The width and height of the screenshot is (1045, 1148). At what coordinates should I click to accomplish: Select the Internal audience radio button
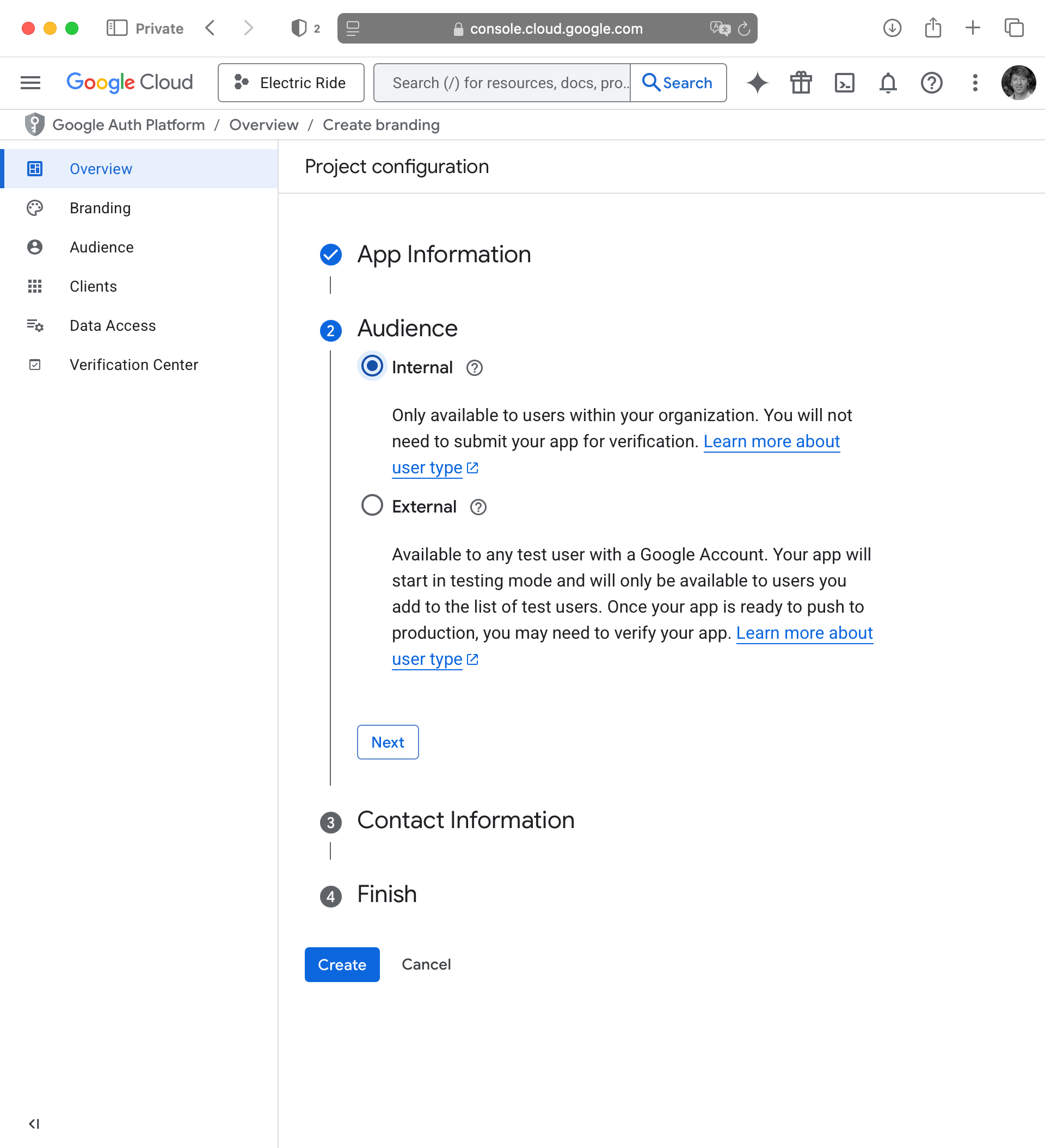(x=372, y=366)
